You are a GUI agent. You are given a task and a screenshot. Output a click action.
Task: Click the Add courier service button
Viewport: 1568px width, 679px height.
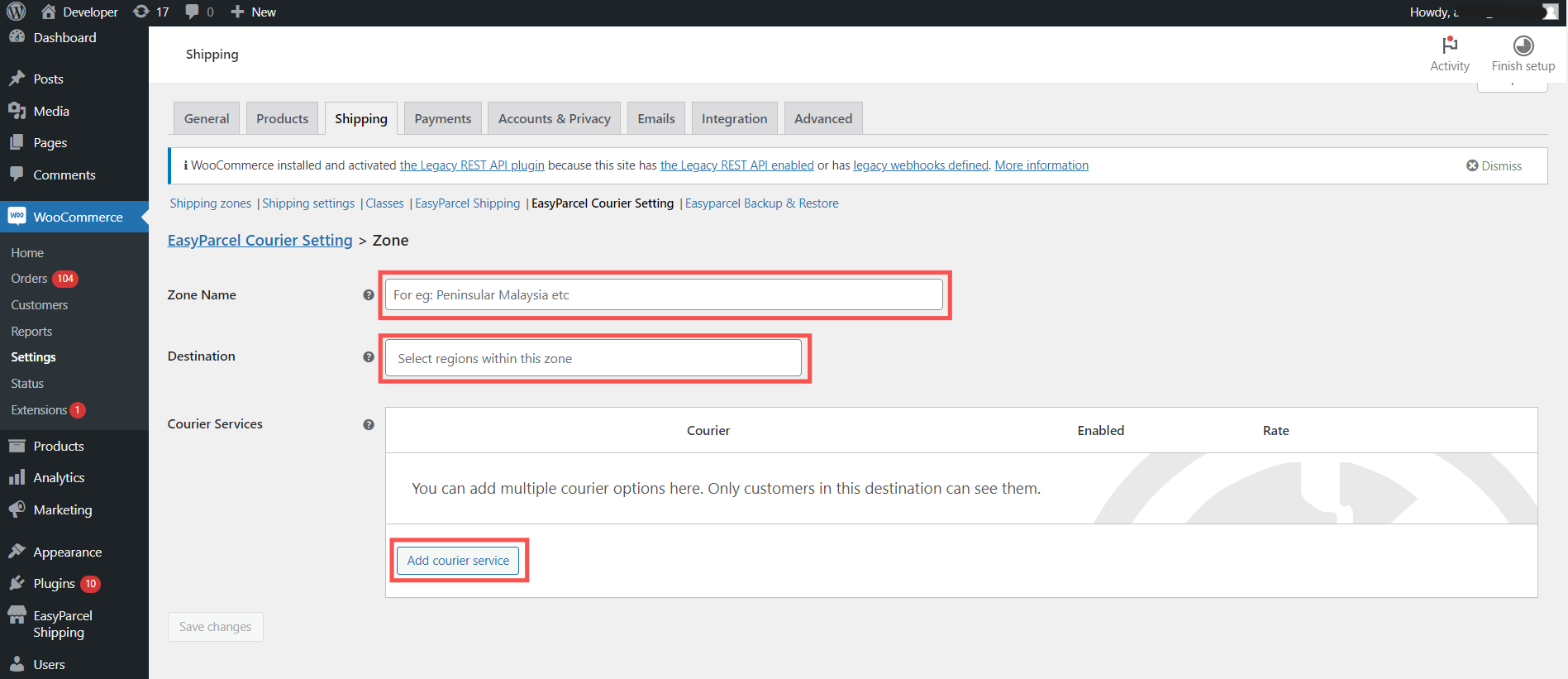click(458, 560)
